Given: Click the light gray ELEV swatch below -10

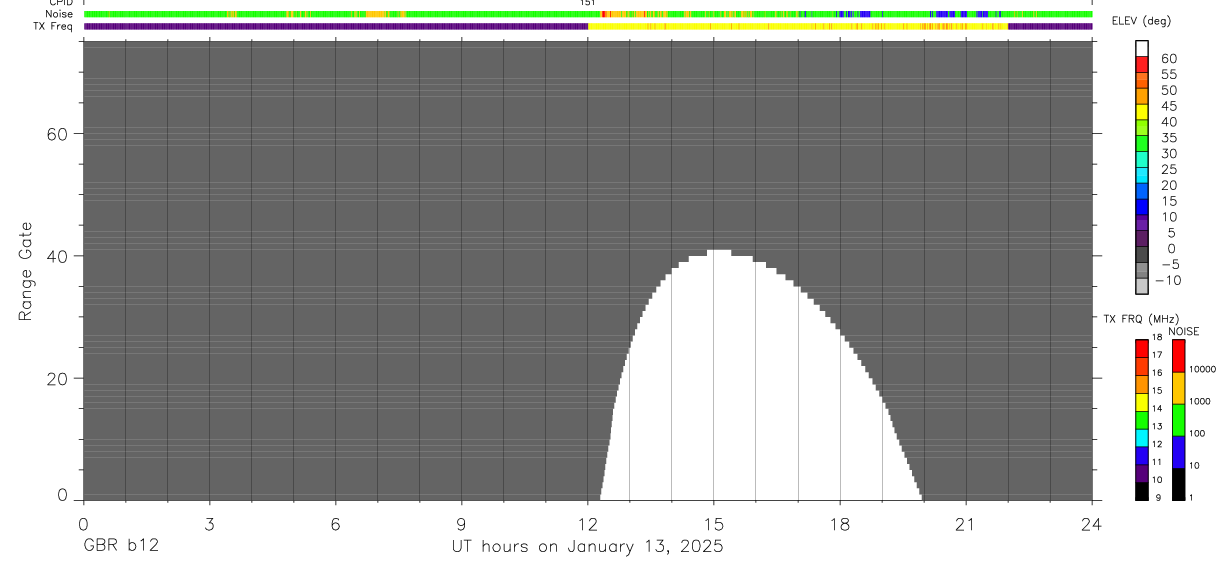Looking at the screenshot, I should (1142, 286).
